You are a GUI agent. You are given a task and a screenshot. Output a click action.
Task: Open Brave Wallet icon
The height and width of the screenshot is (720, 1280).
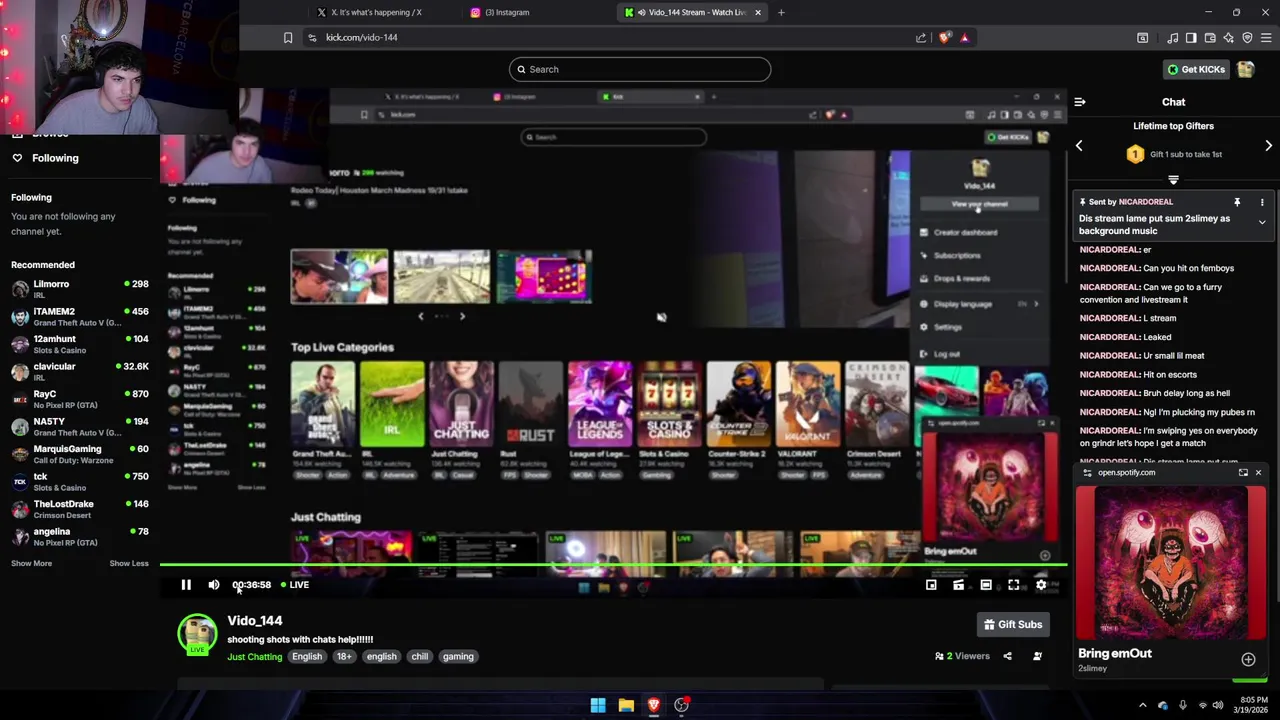coord(1210,38)
